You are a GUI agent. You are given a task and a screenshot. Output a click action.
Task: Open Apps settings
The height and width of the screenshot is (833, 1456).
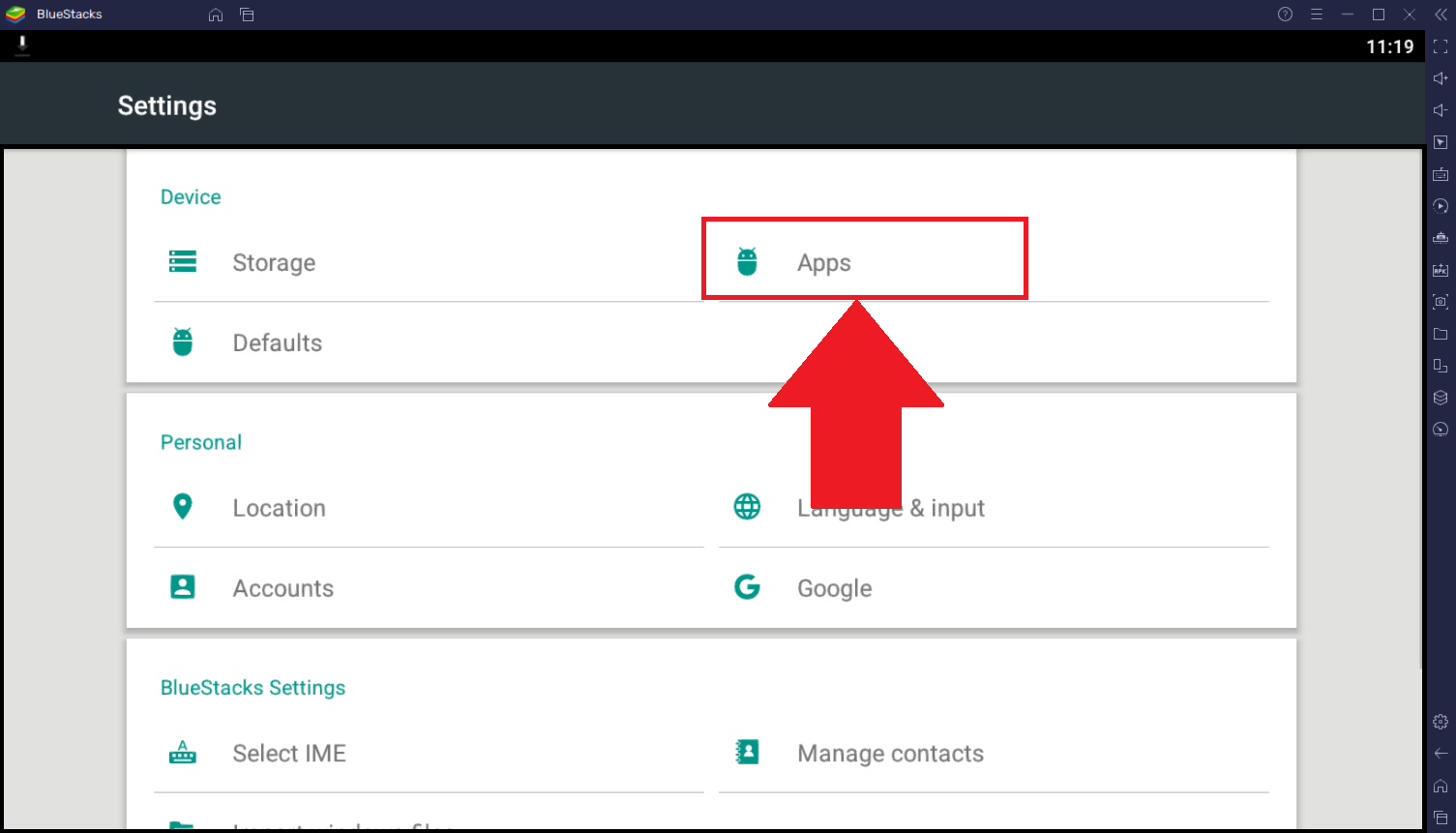[823, 263]
